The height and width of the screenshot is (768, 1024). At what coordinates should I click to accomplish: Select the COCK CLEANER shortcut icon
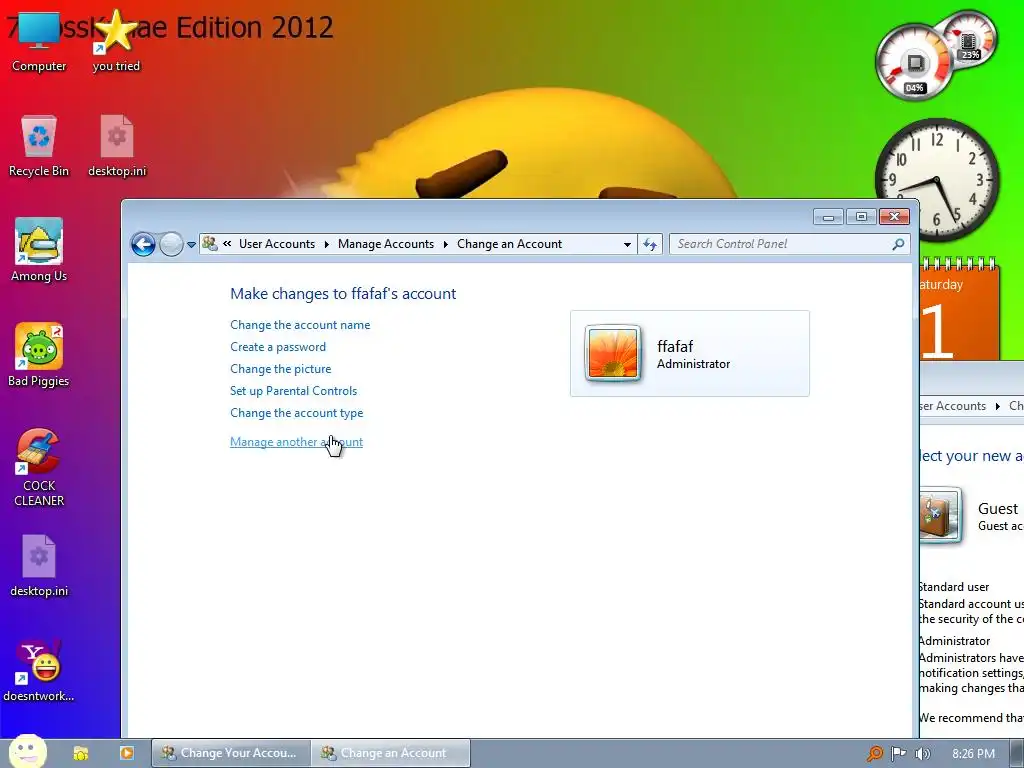39,468
